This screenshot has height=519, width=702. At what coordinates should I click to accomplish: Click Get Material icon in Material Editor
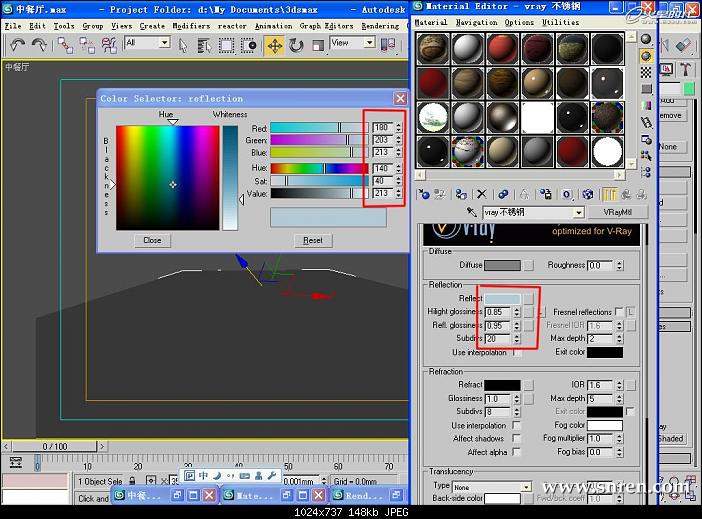424,194
